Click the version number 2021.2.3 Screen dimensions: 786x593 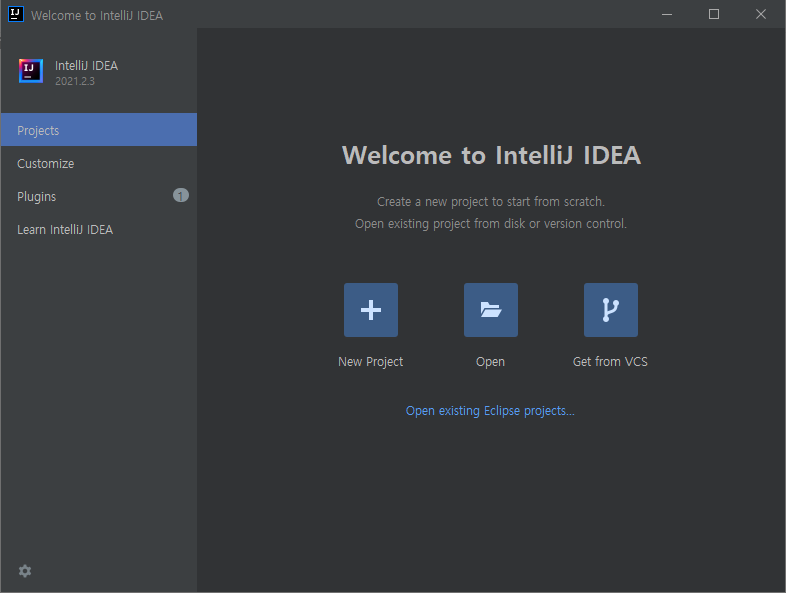click(75, 81)
